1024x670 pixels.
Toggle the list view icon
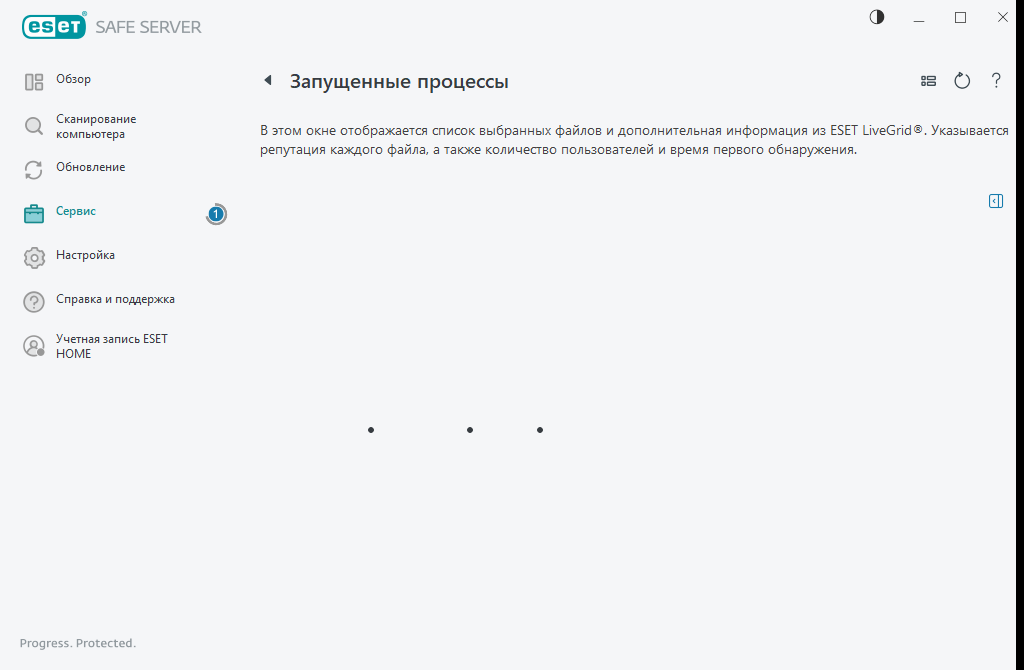pyautogui.click(x=928, y=81)
